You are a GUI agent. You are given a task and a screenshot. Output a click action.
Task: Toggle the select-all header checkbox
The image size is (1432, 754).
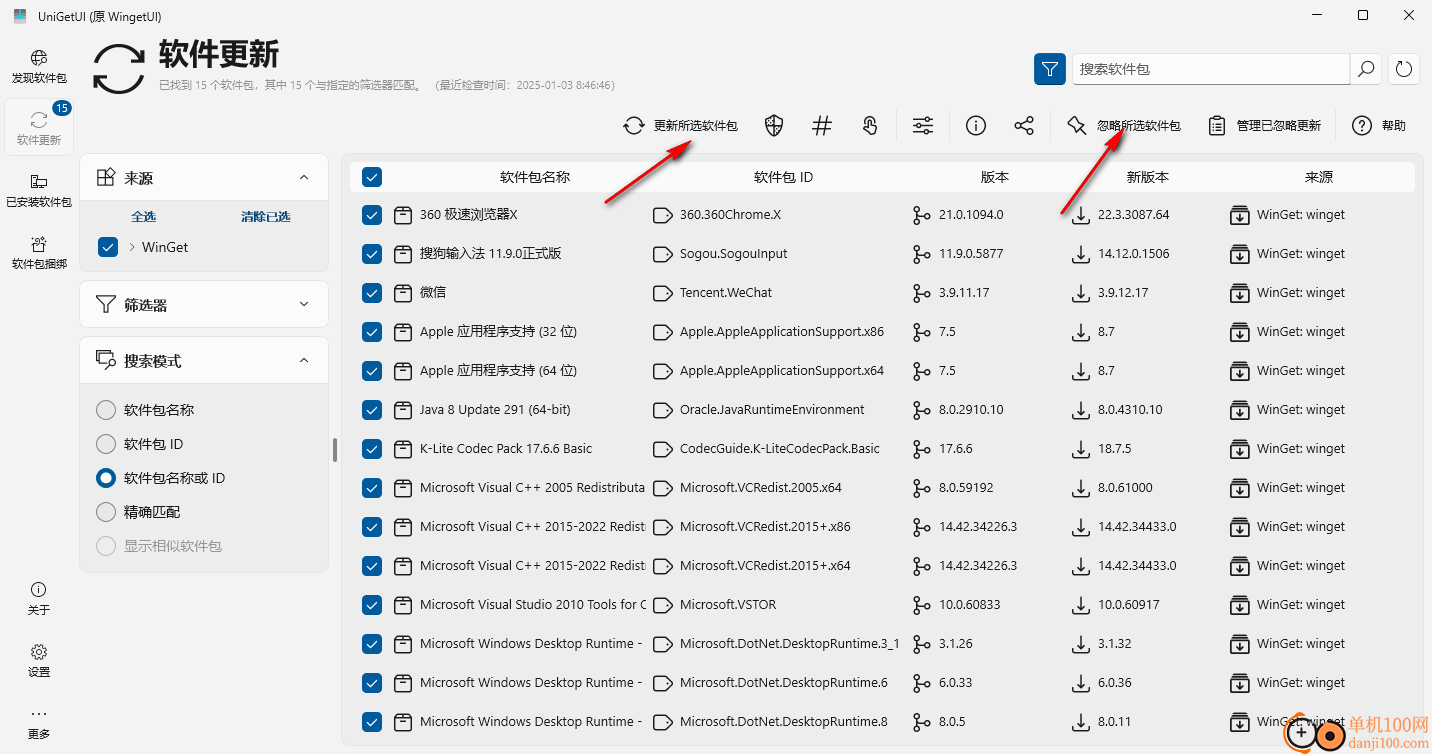[372, 177]
